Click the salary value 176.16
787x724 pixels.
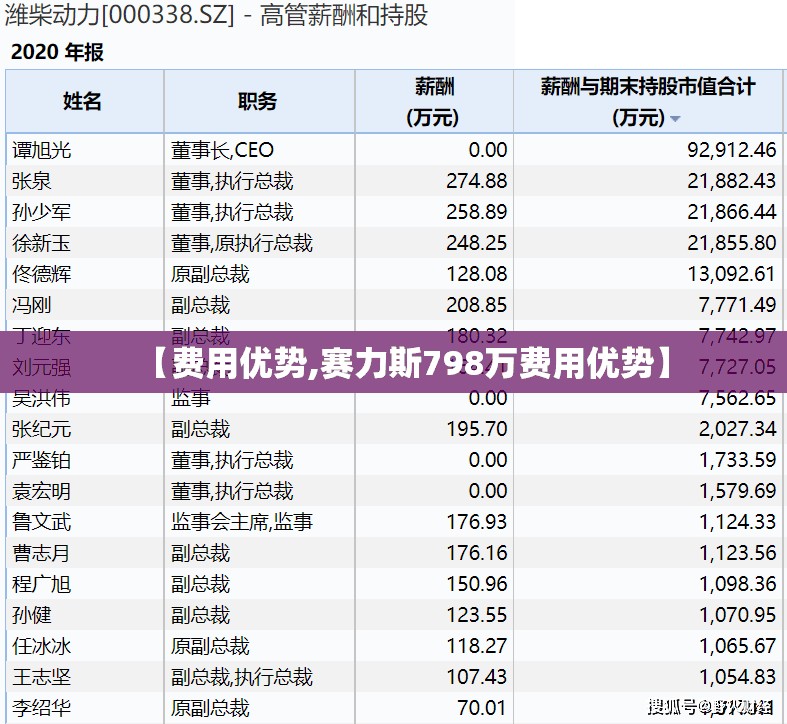point(477,553)
